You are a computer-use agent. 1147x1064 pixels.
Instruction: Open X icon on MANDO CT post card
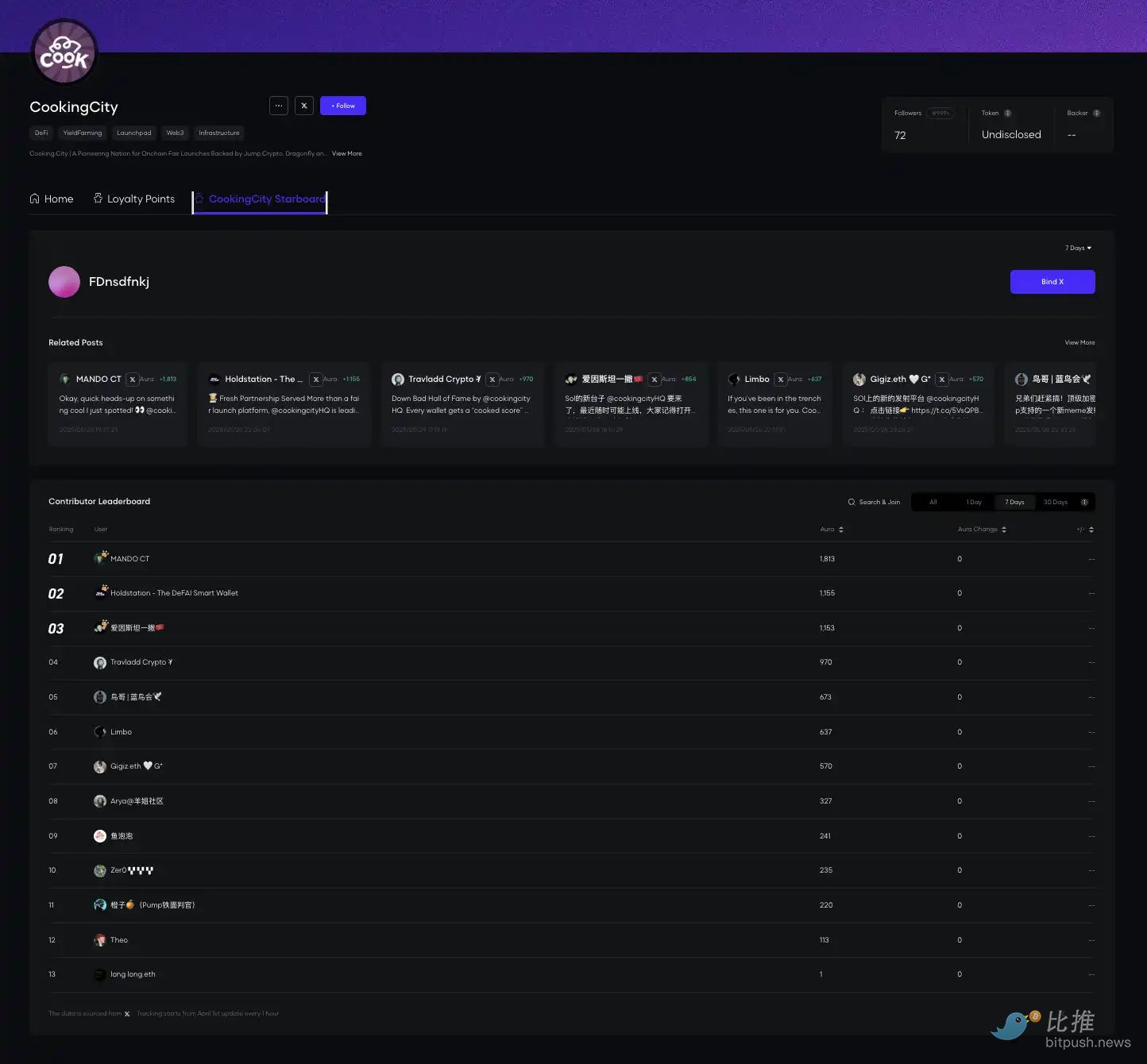coord(133,380)
